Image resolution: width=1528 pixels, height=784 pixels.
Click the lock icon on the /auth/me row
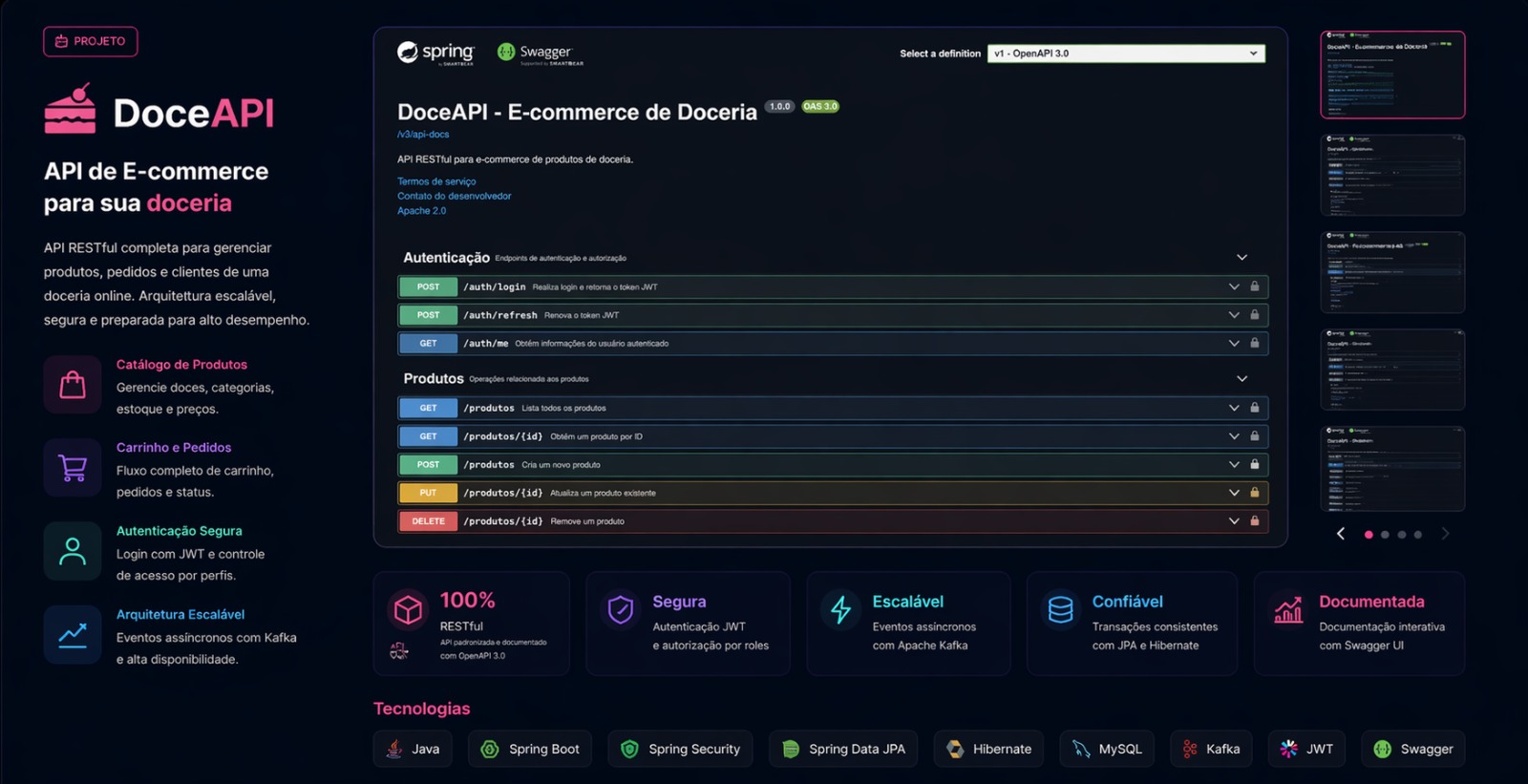pyautogui.click(x=1255, y=343)
